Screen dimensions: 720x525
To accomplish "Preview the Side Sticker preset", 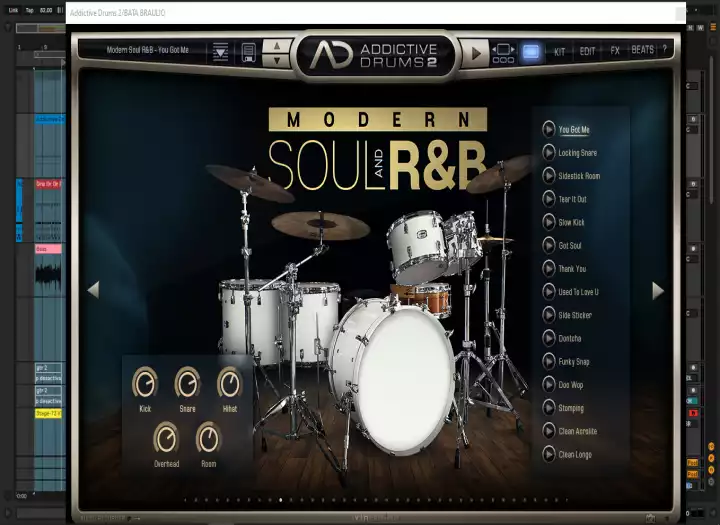I will (x=548, y=315).
